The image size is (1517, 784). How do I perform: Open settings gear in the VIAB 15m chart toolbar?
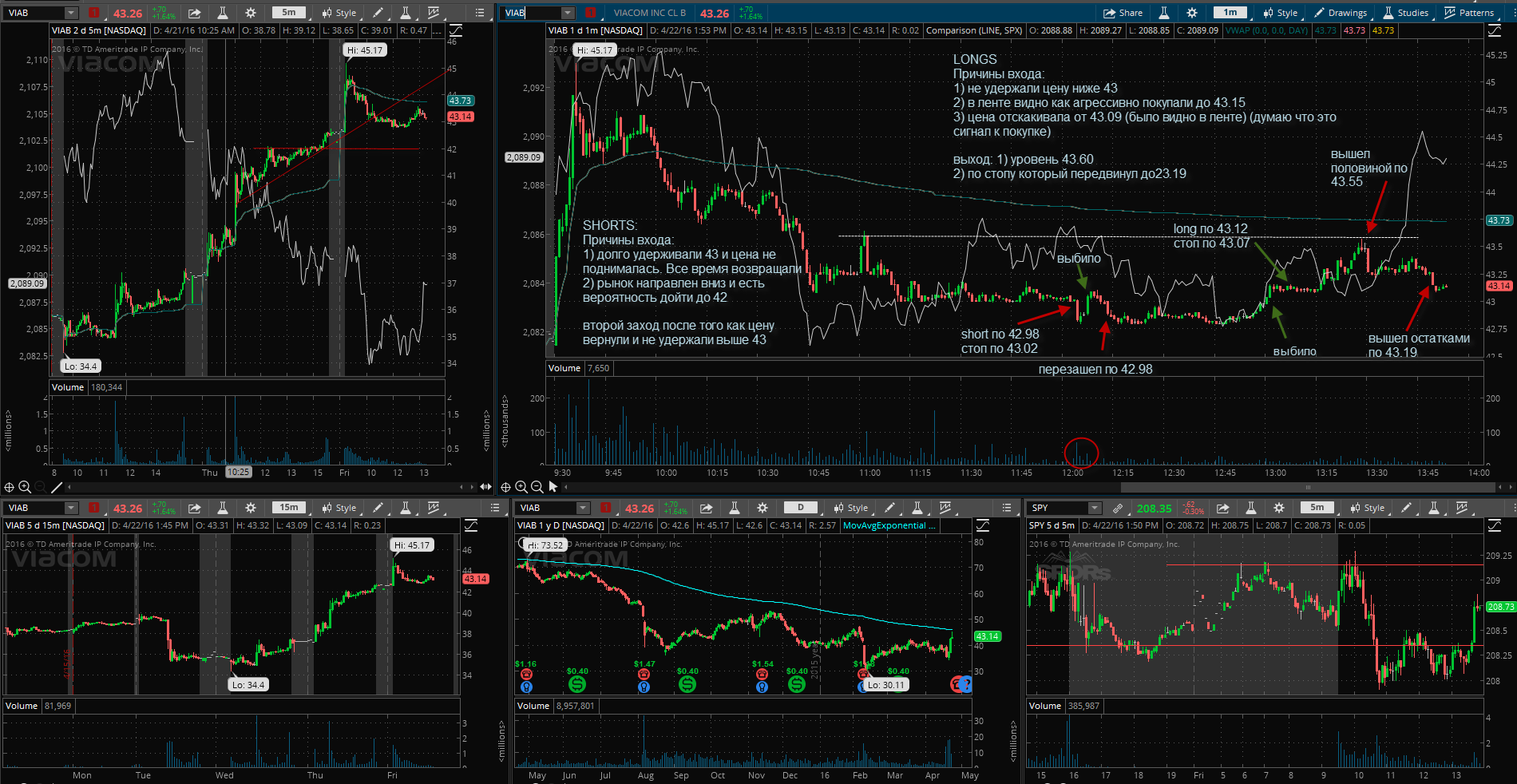pos(251,508)
